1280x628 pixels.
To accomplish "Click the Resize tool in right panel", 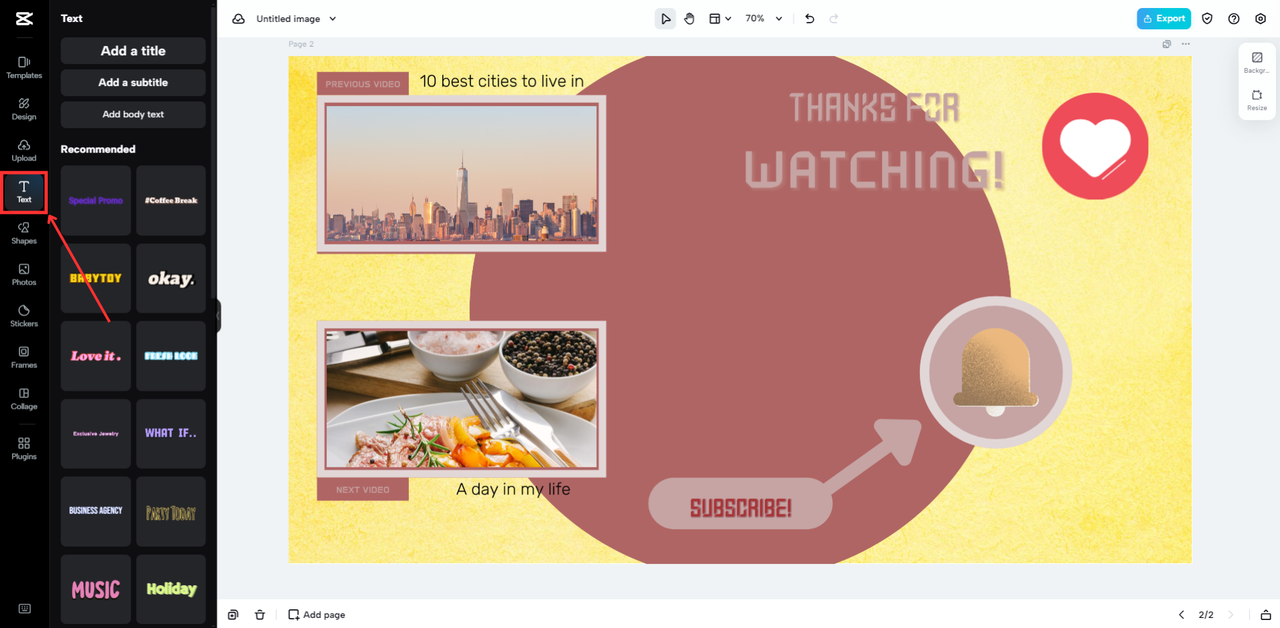I will [x=1257, y=100].
